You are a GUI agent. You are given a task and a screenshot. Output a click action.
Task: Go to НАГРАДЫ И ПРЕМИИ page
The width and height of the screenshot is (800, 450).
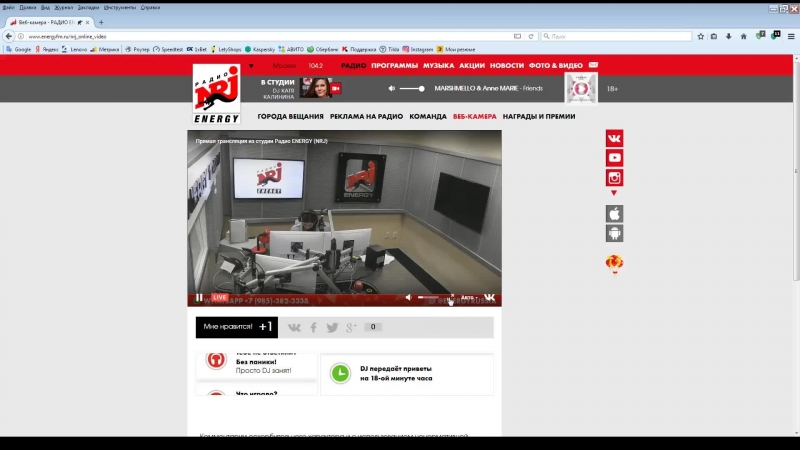coord(539,116)
